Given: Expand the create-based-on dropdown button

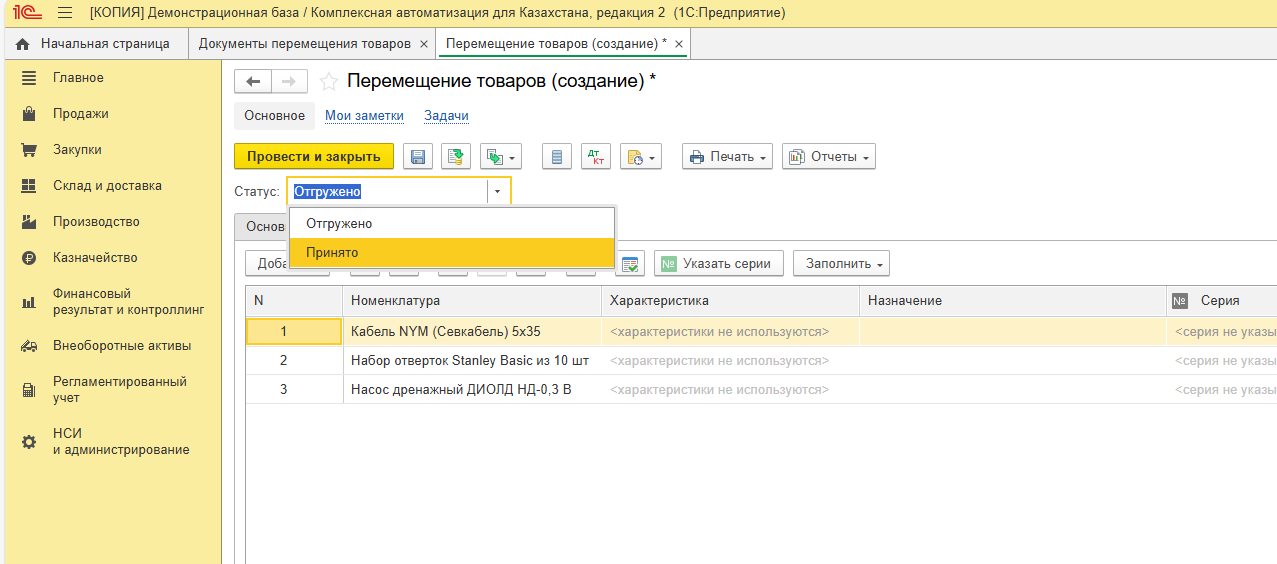Looking at the screenshot, I should [502, 157].
